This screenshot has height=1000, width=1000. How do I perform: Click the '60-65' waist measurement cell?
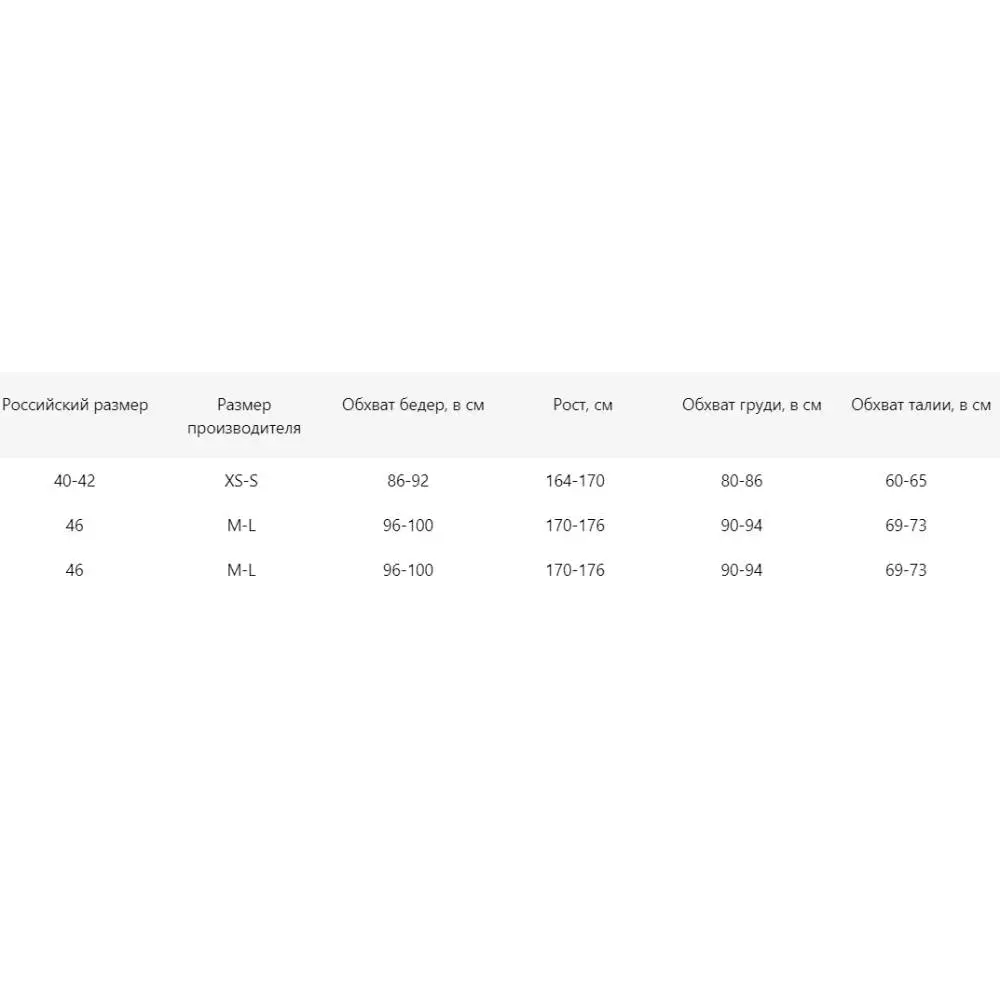click(906, 481)
